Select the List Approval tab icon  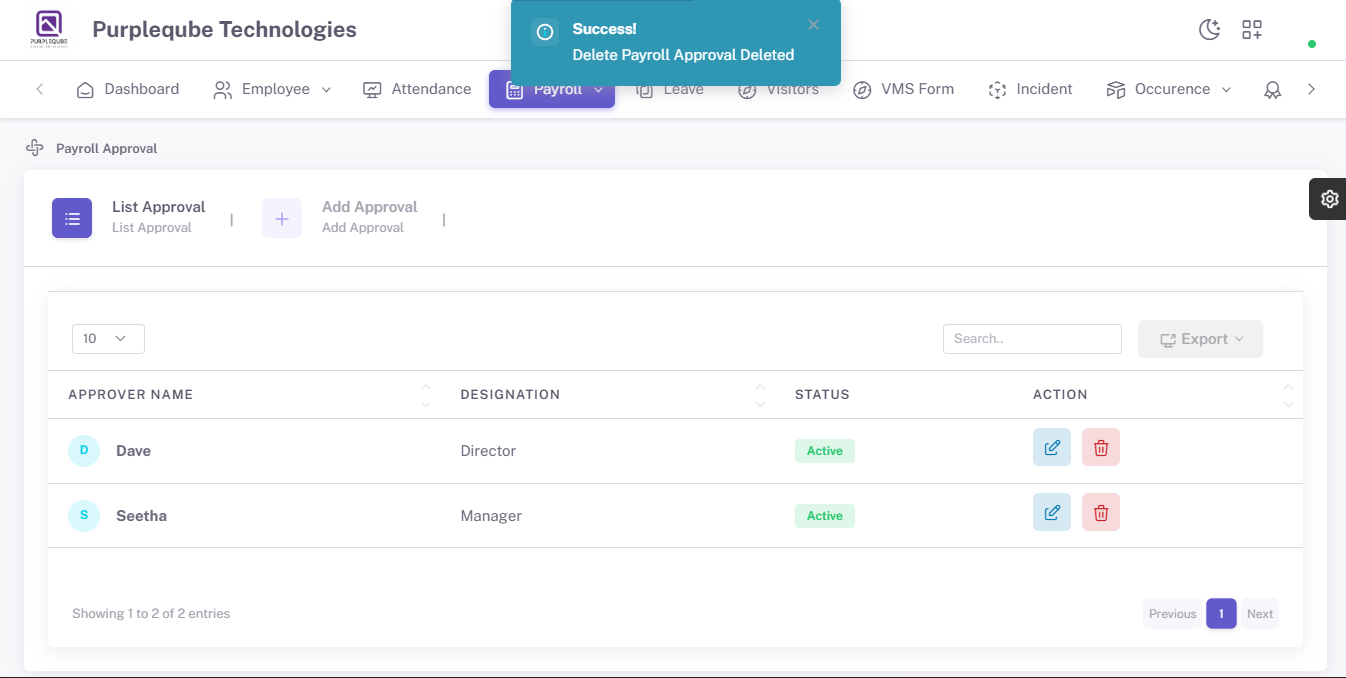tap(72, 218)
